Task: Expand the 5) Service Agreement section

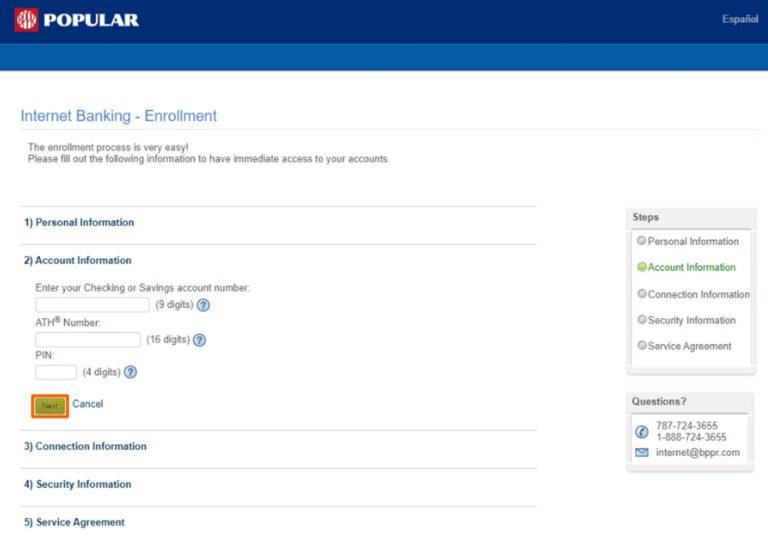Action: tap(74, 522)
